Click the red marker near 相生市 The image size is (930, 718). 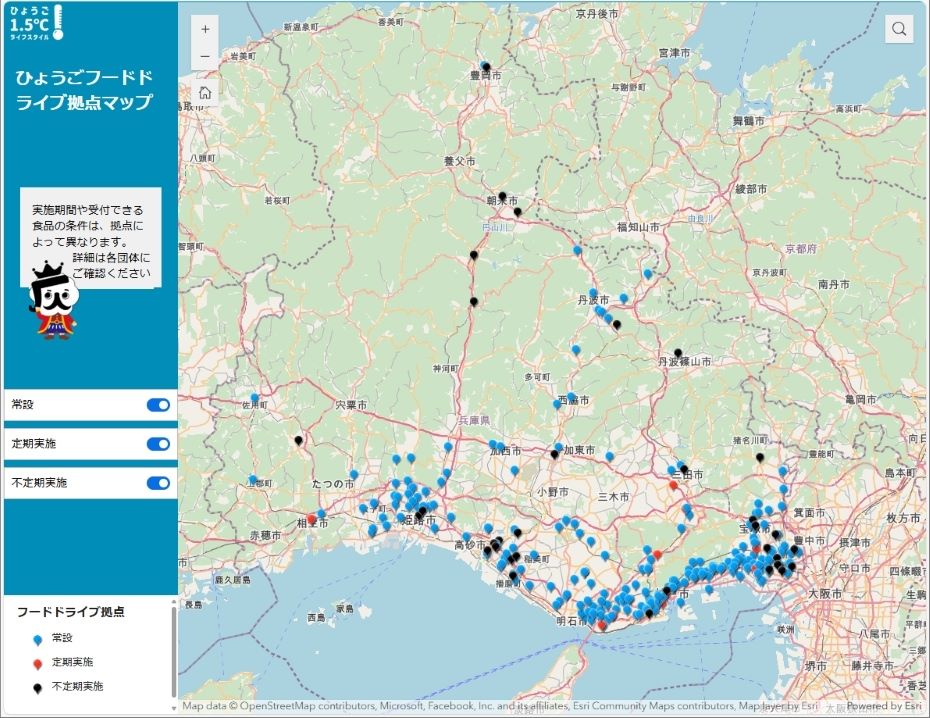point(313,520)
